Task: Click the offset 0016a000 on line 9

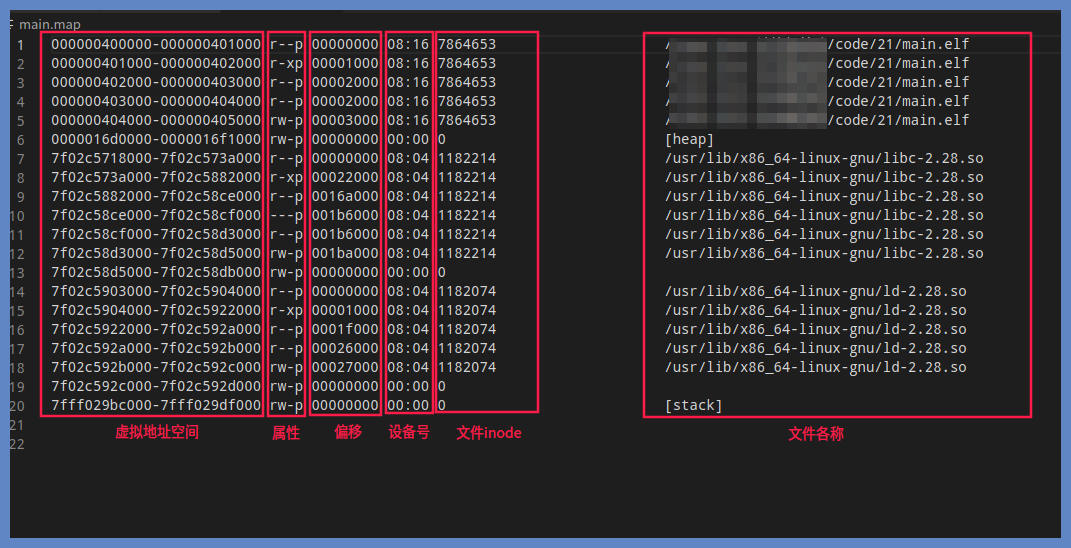Action: 345,196
